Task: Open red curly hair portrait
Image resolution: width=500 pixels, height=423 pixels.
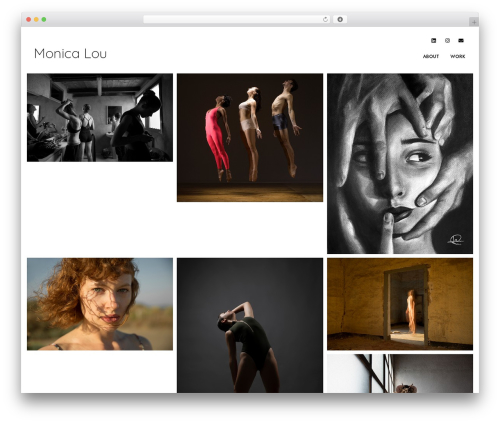Action: click(x=100, y=304)
